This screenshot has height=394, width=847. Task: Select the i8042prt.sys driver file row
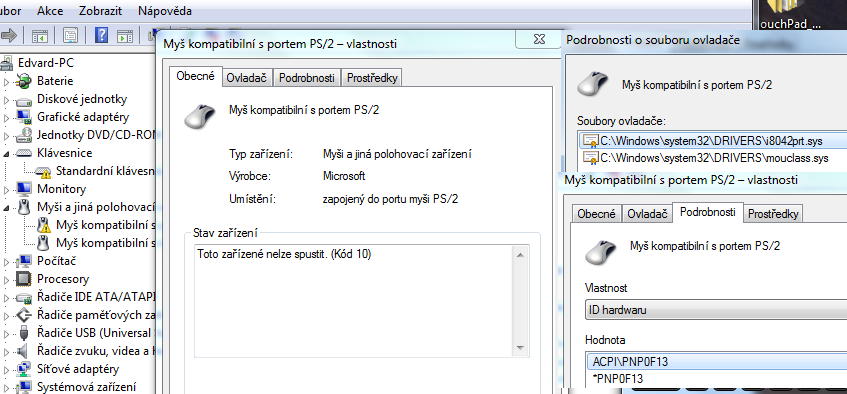pyautogui.click(x=713, y=141)
